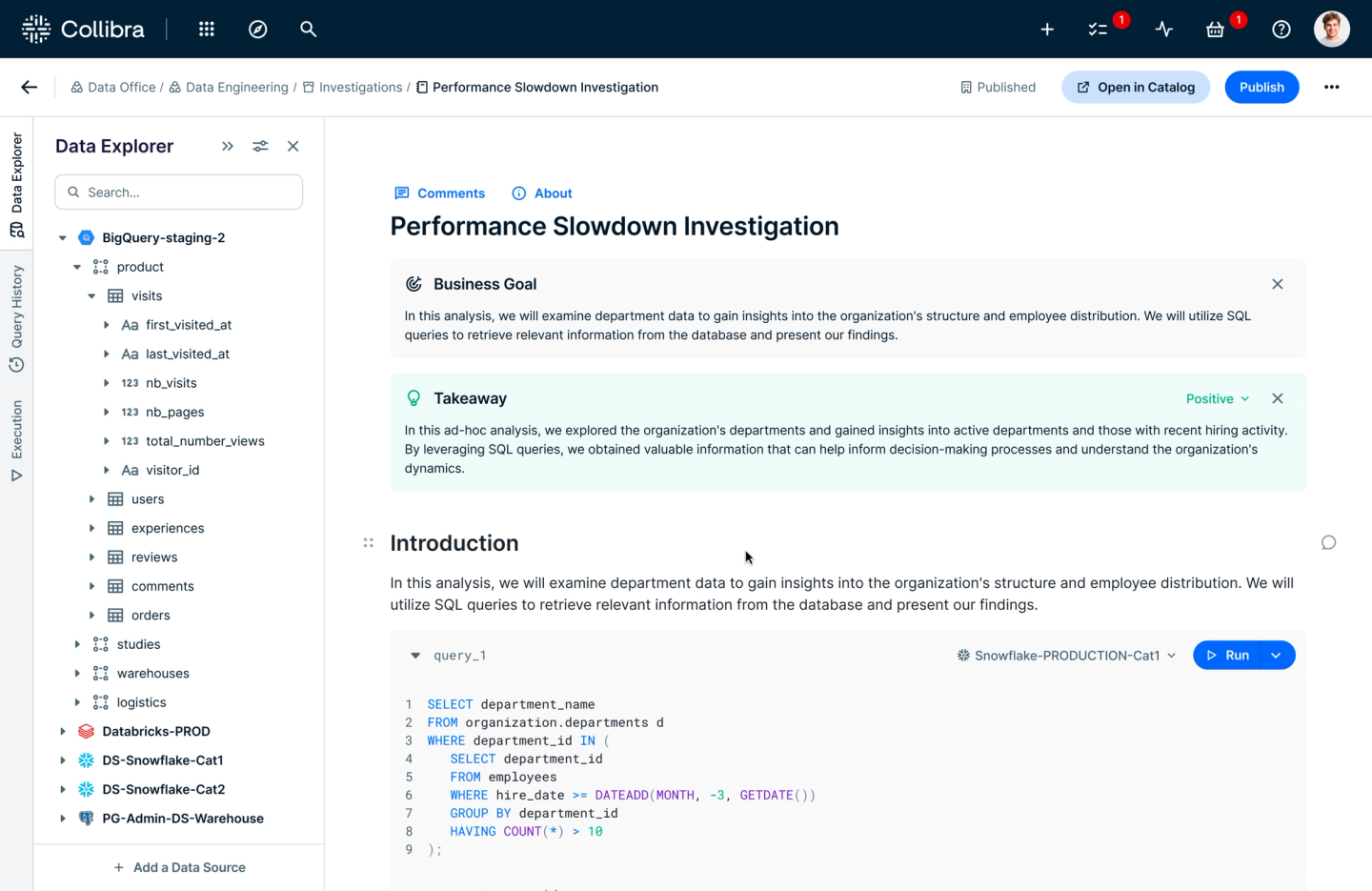Open the activity pulse icon
Screen dimensions: 1372x891
(x=1163, y=30)
